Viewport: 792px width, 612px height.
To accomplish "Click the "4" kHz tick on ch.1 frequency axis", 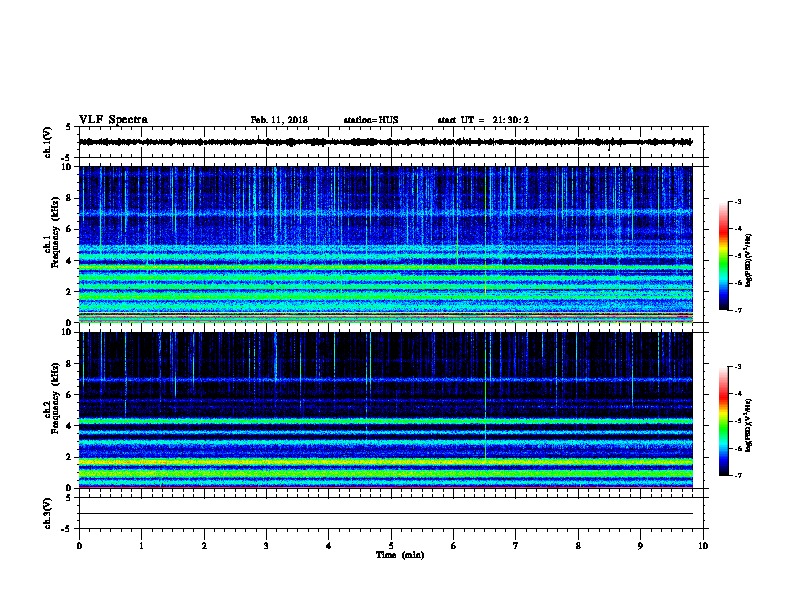I will tap(69, 261).
